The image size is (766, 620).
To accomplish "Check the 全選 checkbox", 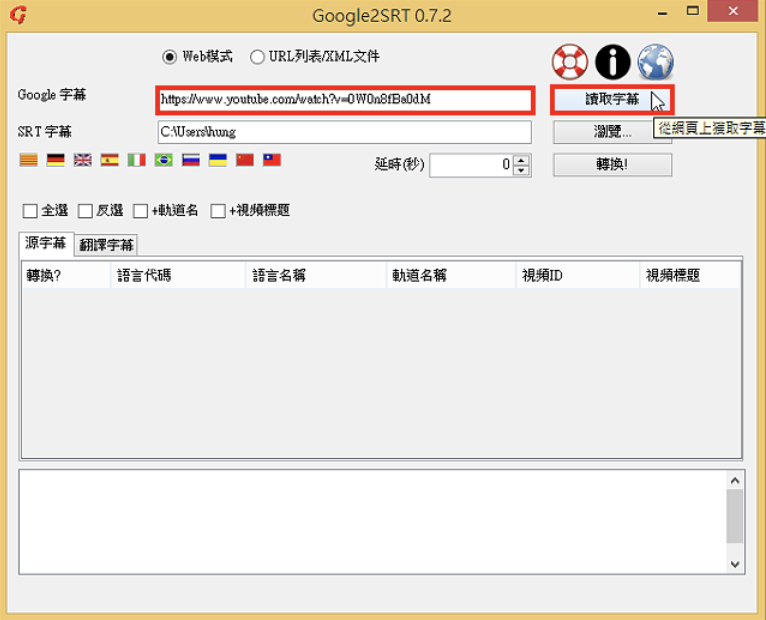I will click(x=30, y=211).
